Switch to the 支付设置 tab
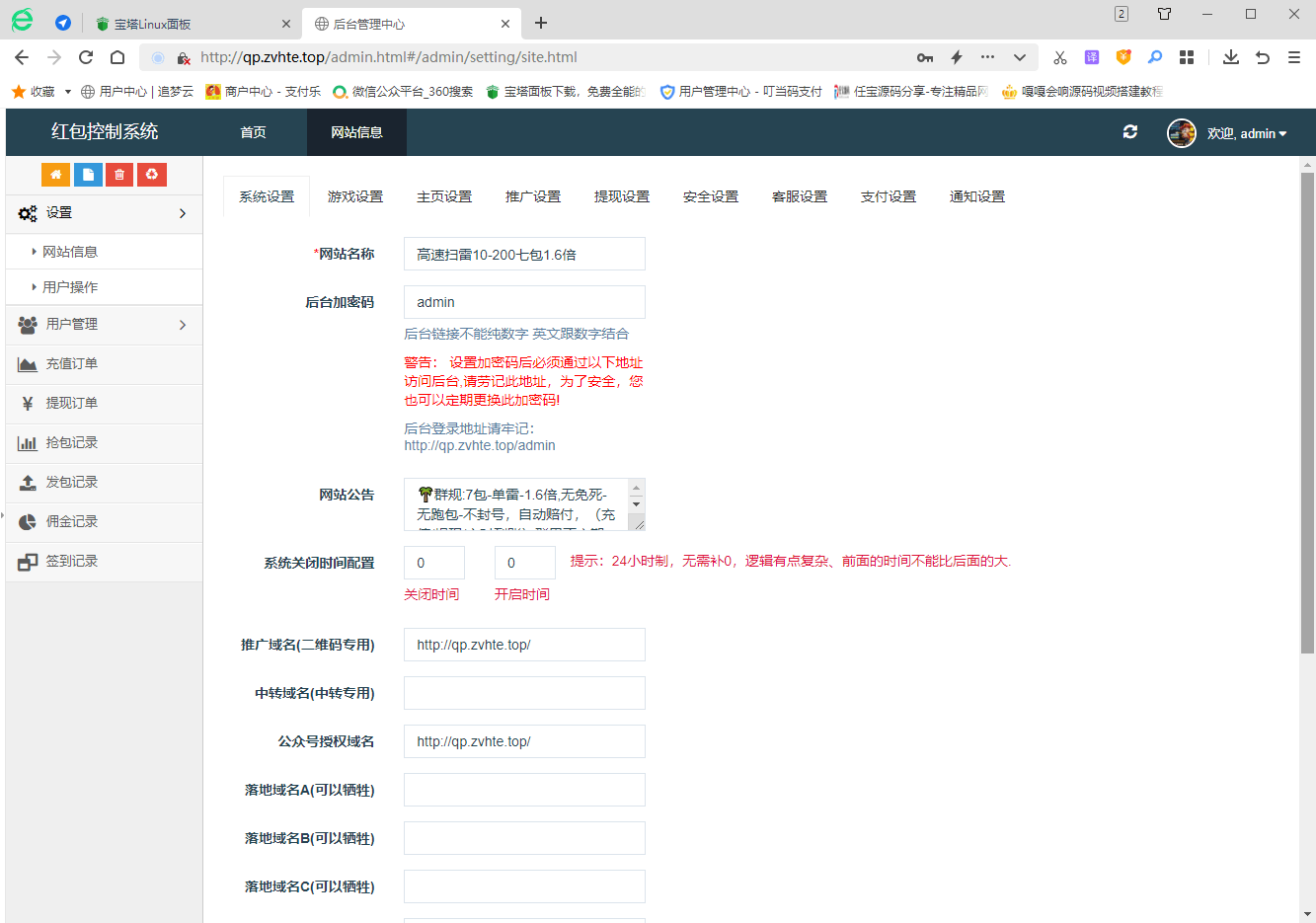 (x=889, y=196)
